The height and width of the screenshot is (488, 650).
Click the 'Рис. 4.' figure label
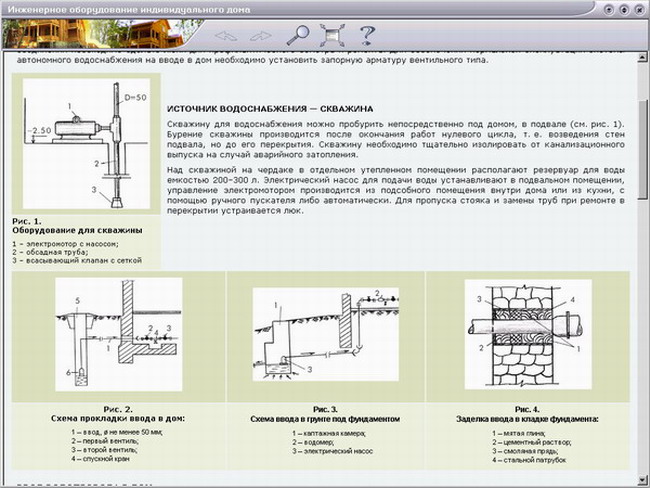pyautogui.click(x=527, y=410)
